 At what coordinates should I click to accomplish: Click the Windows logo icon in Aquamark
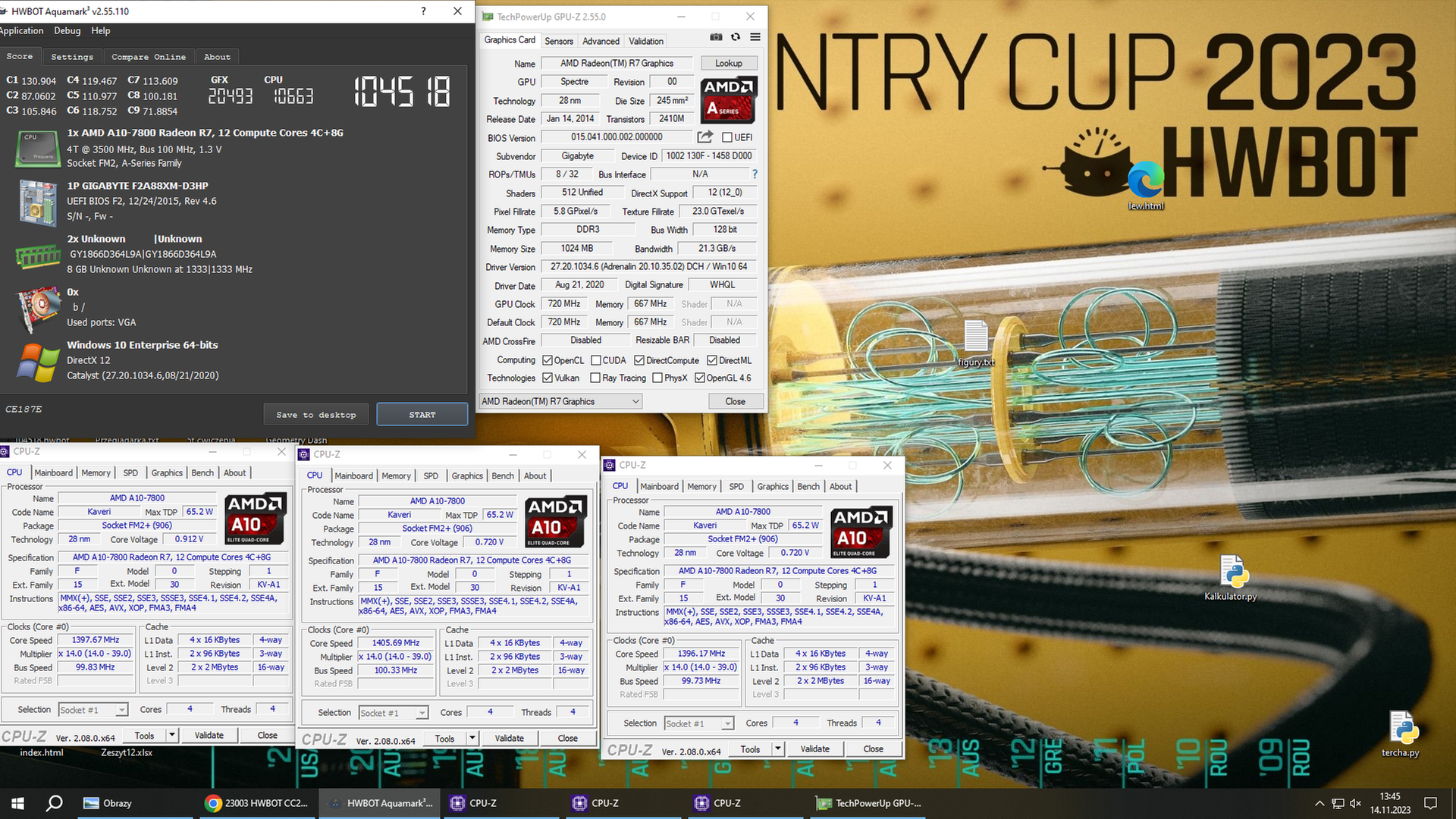(38, 362)
